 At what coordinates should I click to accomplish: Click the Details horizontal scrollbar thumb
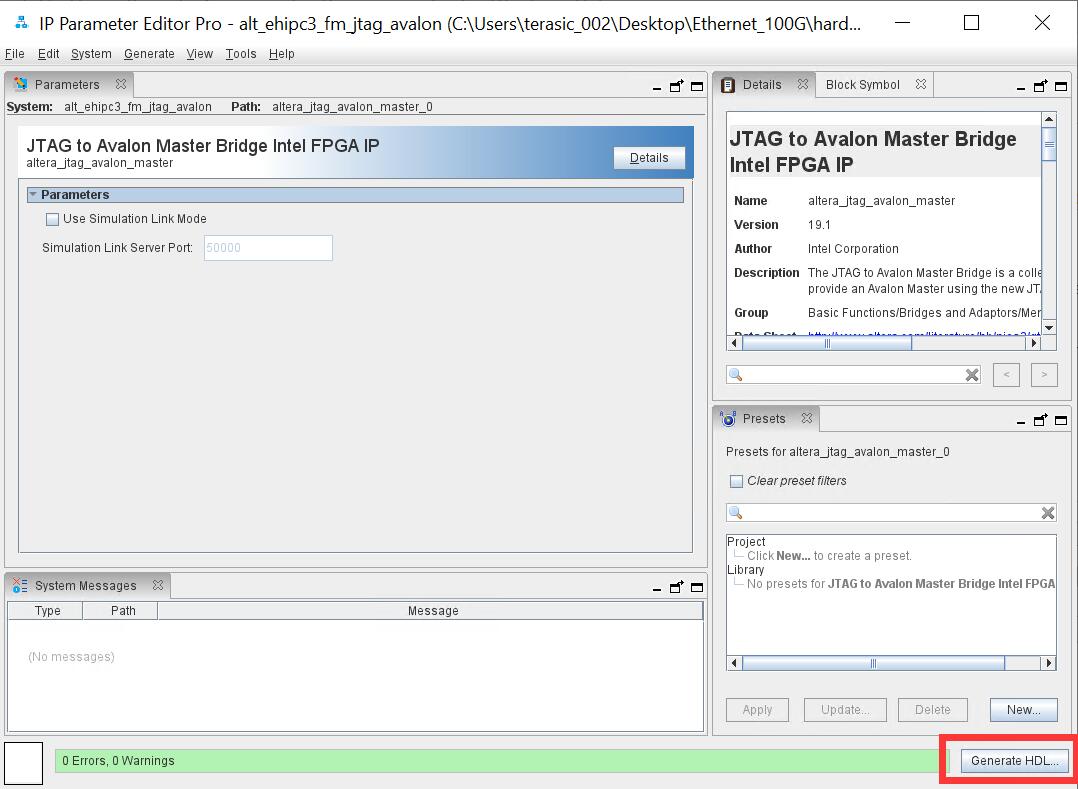pyautogui.click(x=827, y=342)
